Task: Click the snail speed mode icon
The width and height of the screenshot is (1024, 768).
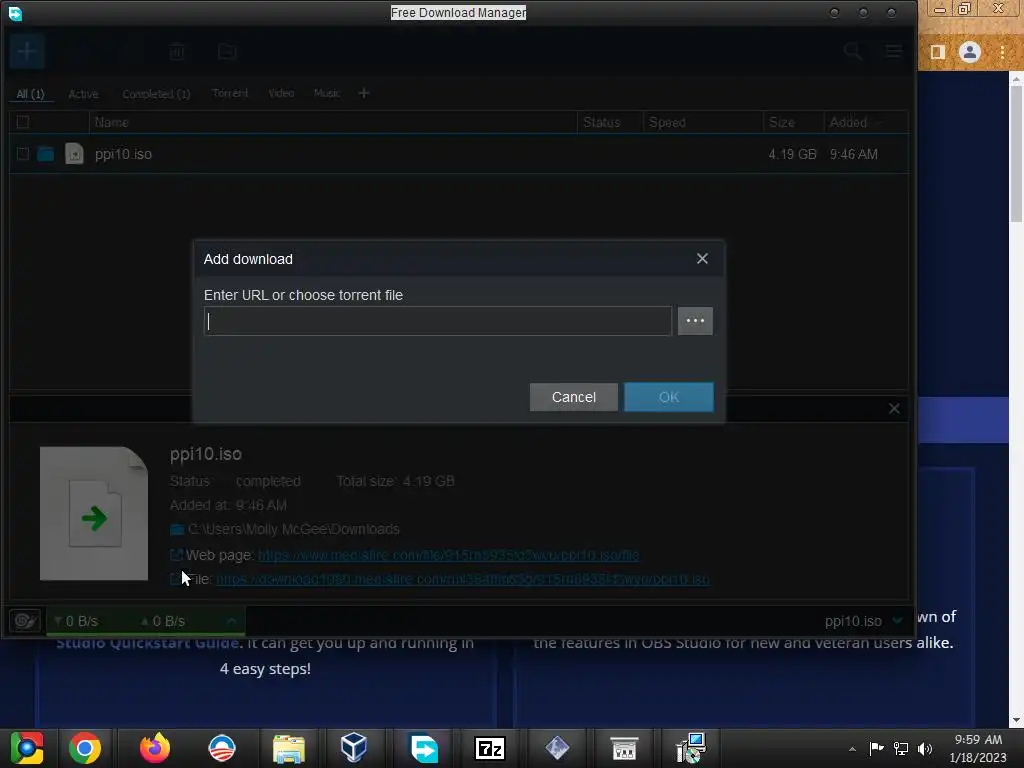Action: (x=25, y=620)
